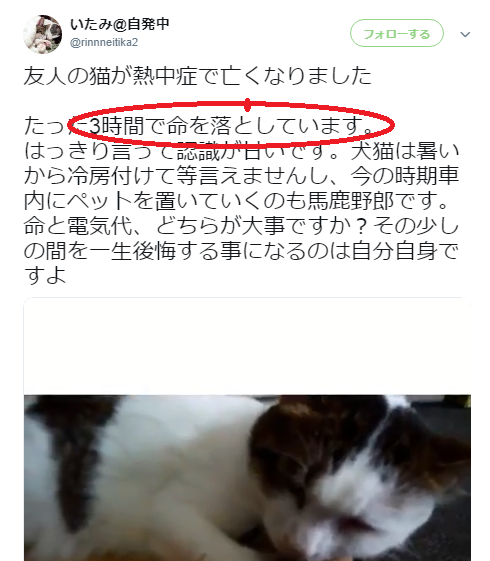Open the @rinnneitika2 handle link
Screen dimensions: 490x561
pyautogui.click(x=104, y=43)
